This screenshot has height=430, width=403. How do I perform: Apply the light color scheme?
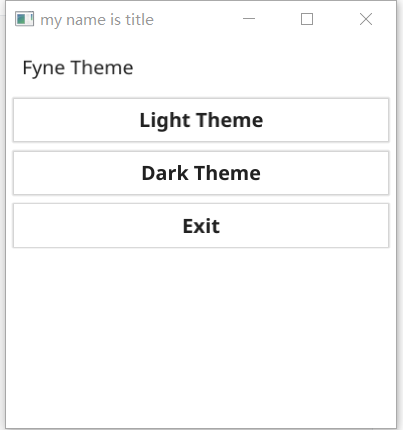click(x=201, y=120)
